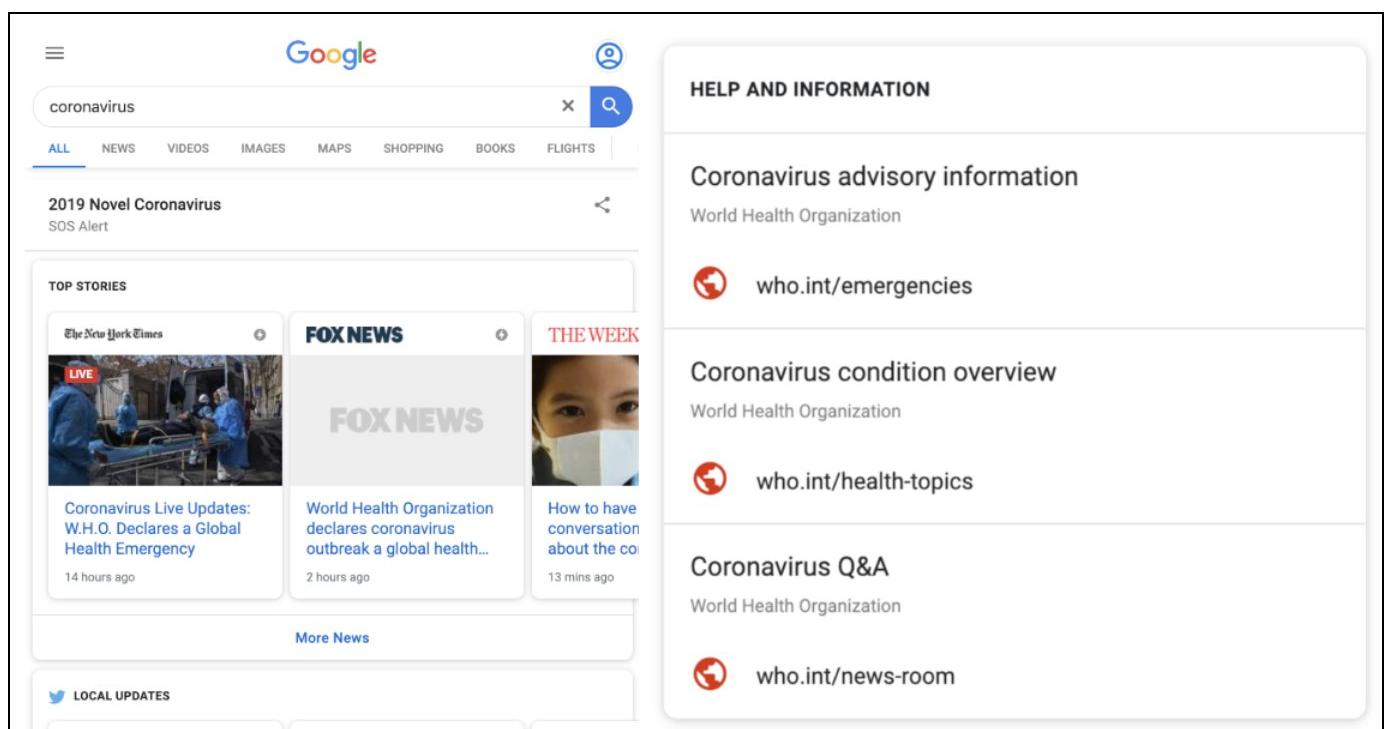Click the Google logo
The image size is (1394, 729).
pyautogui.click(x=331, y=56)
